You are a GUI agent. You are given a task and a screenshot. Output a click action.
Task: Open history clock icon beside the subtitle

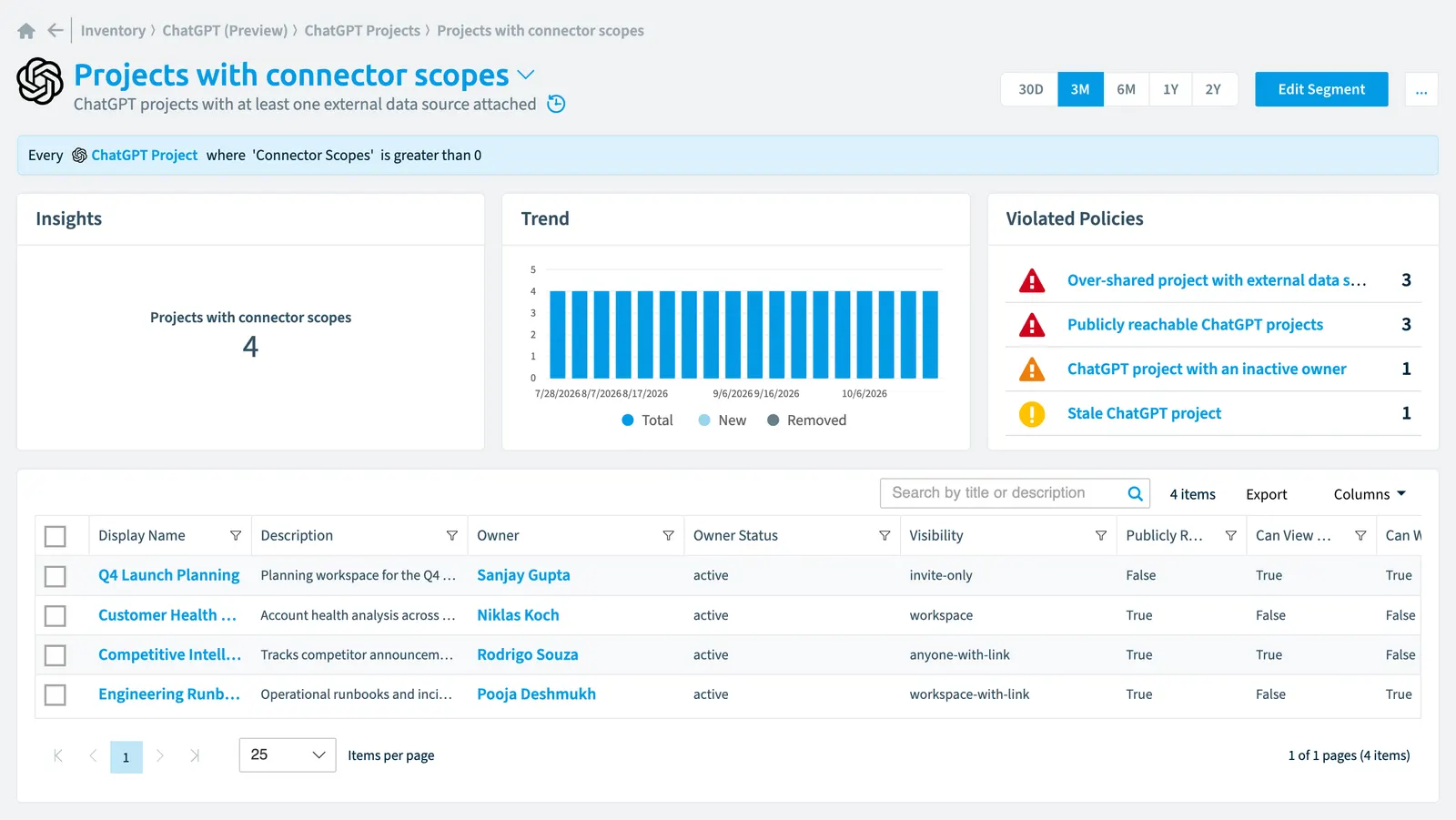pos(556,104)
